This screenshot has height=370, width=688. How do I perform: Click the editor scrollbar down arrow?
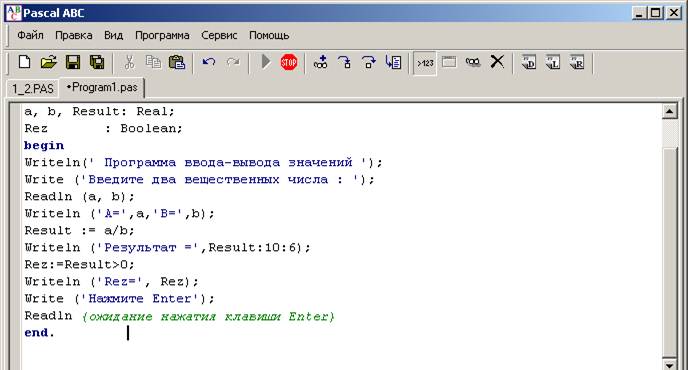click(669, 364)
